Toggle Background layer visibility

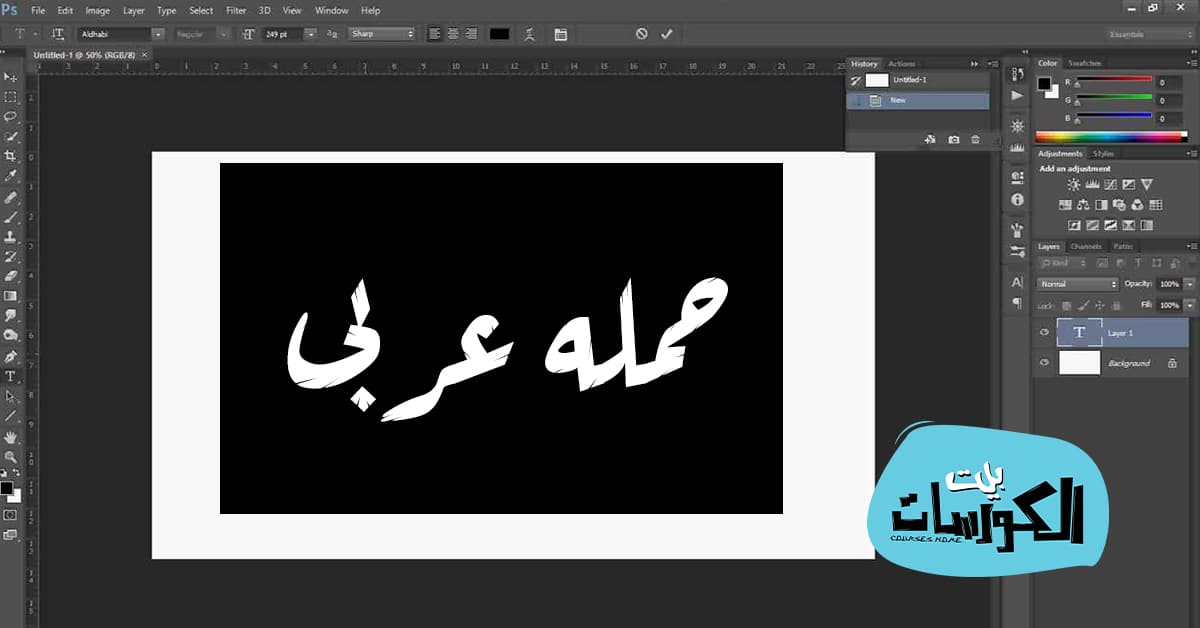(1043, 363)
